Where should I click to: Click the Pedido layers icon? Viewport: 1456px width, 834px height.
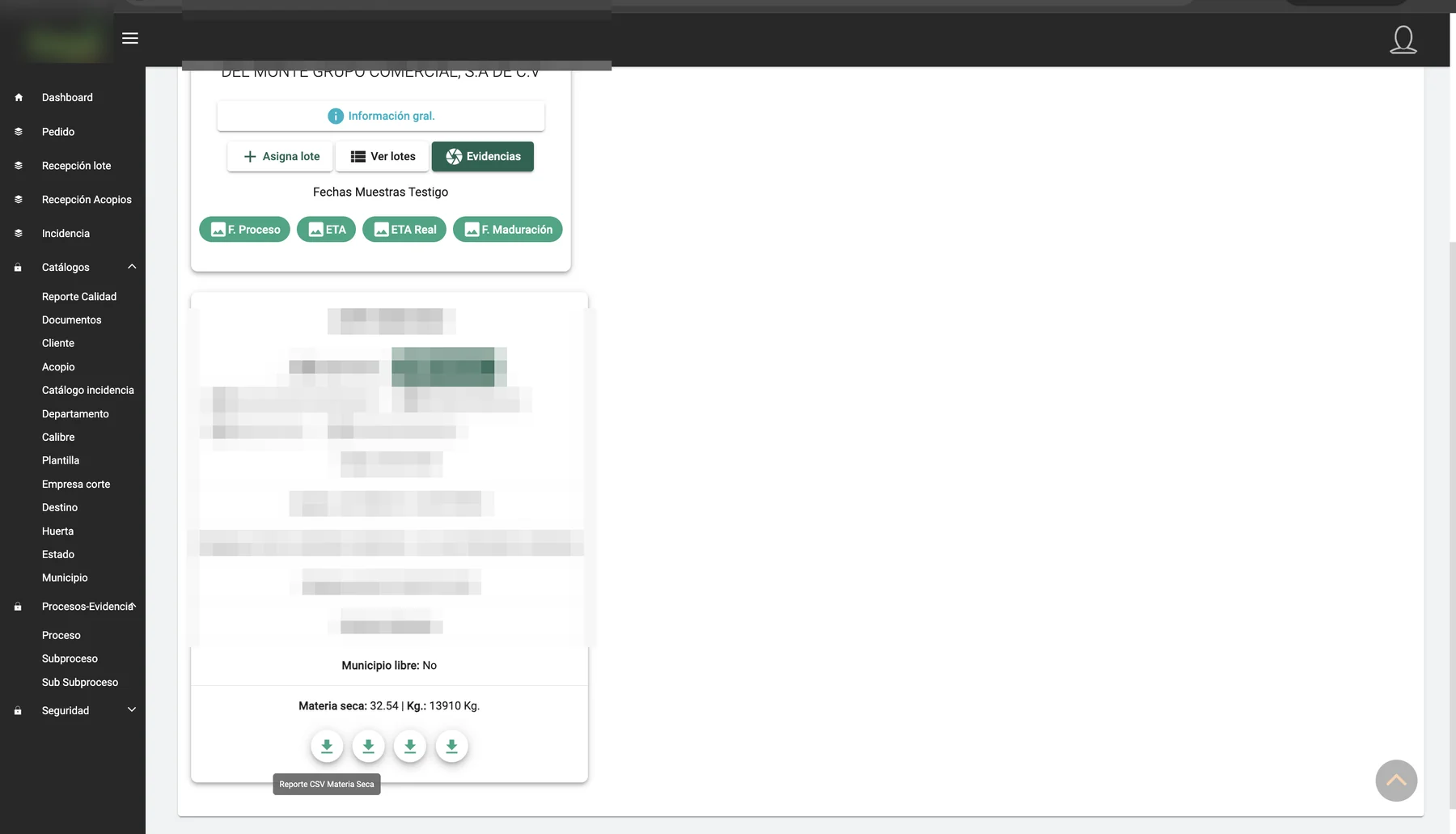pyautogui.click(x=19, y=131)
